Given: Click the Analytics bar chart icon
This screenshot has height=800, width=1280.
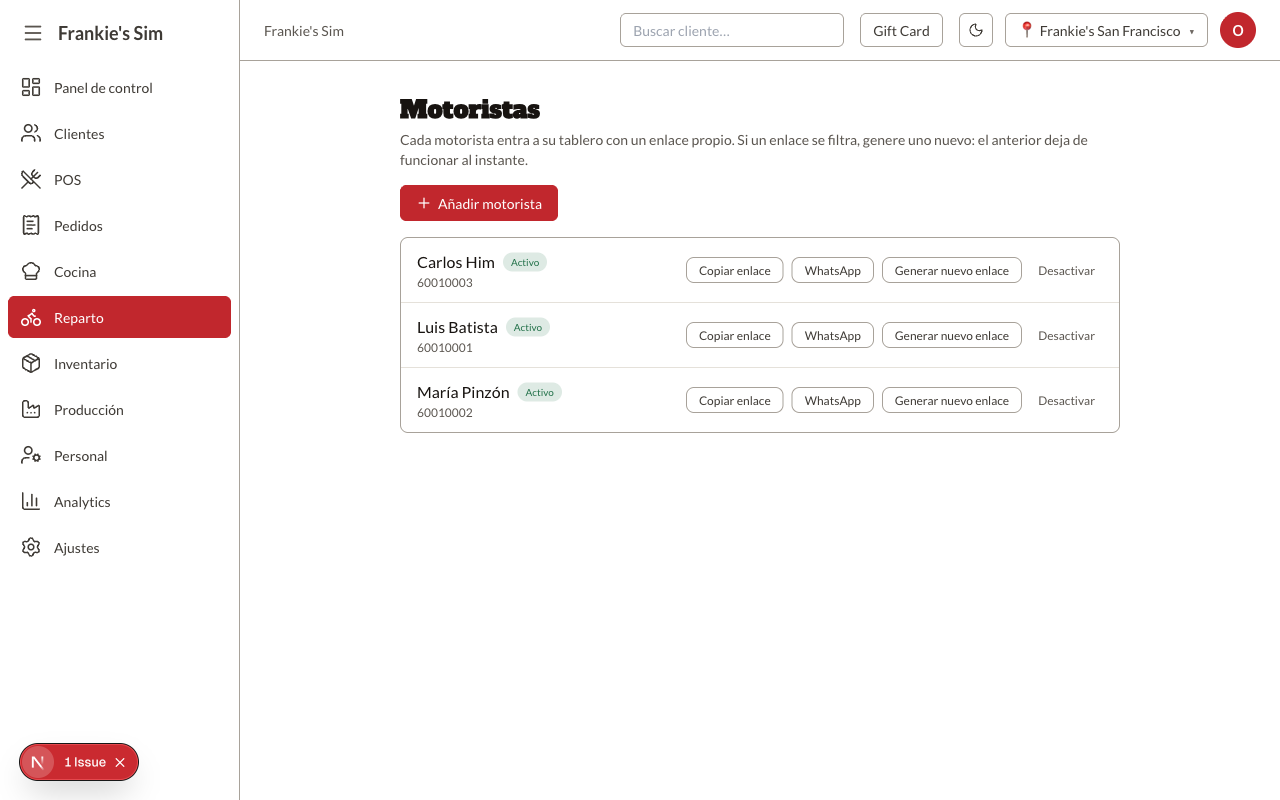Looking at the screenshot, I should pyautogui.click(x=31, y=501).
